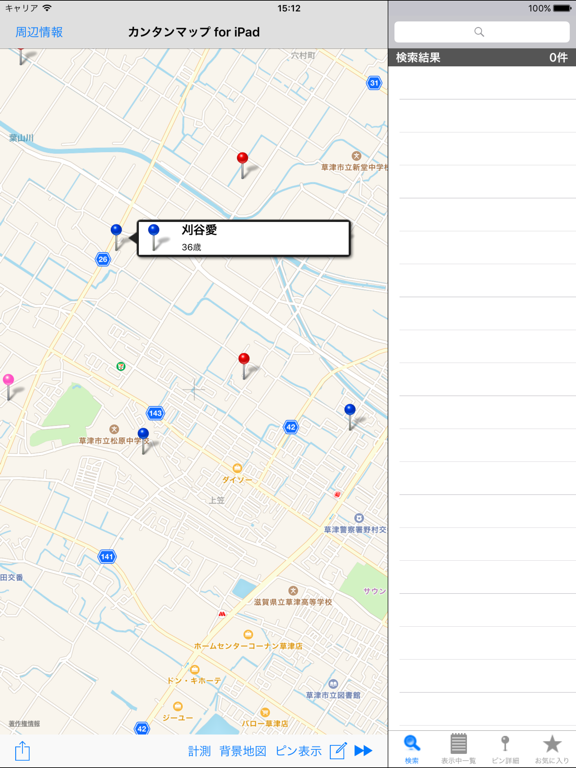
Task: Open the 周辺情報 nearby info button
Action: point(39,32)
